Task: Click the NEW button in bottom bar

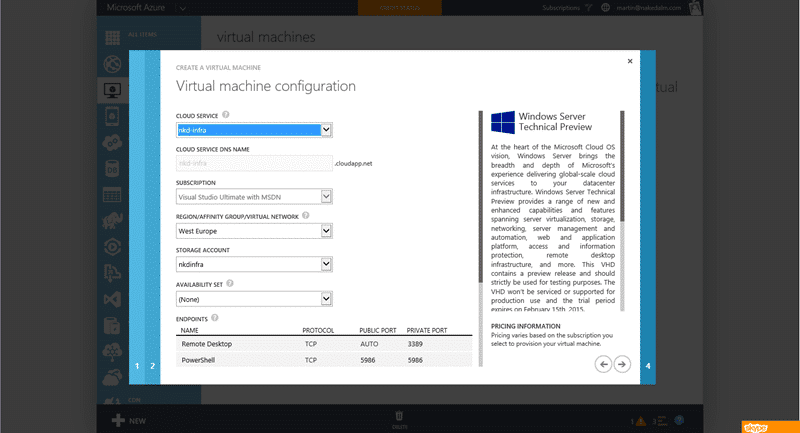Action: pyautogui.click(x=129, y=420)
